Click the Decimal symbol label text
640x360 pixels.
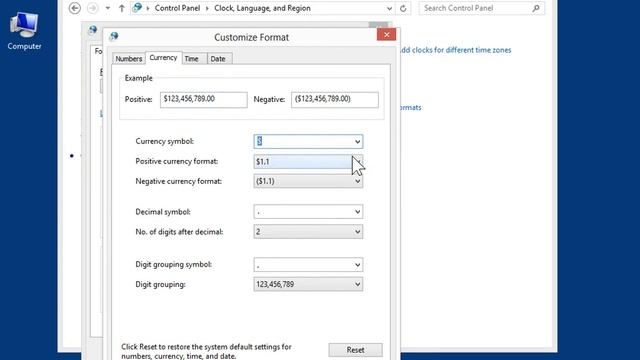pos(163,212)
